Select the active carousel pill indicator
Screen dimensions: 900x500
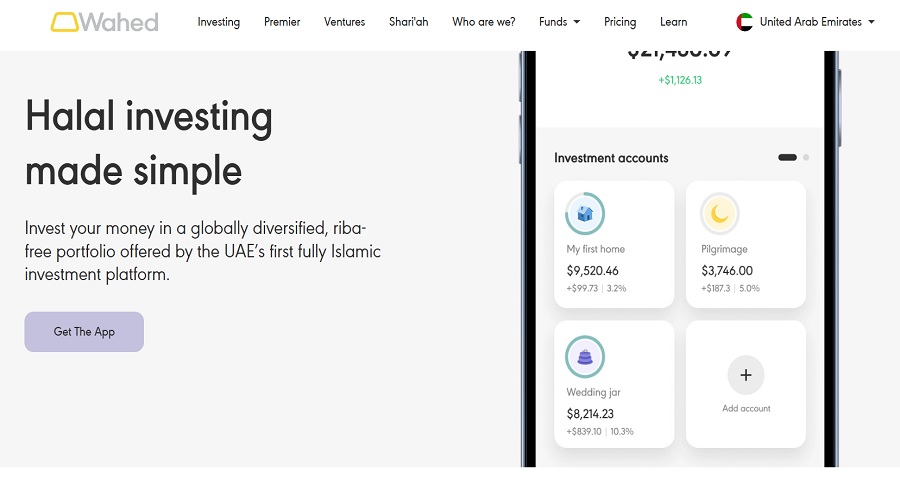pyautogui.click(x=787, y=157)
